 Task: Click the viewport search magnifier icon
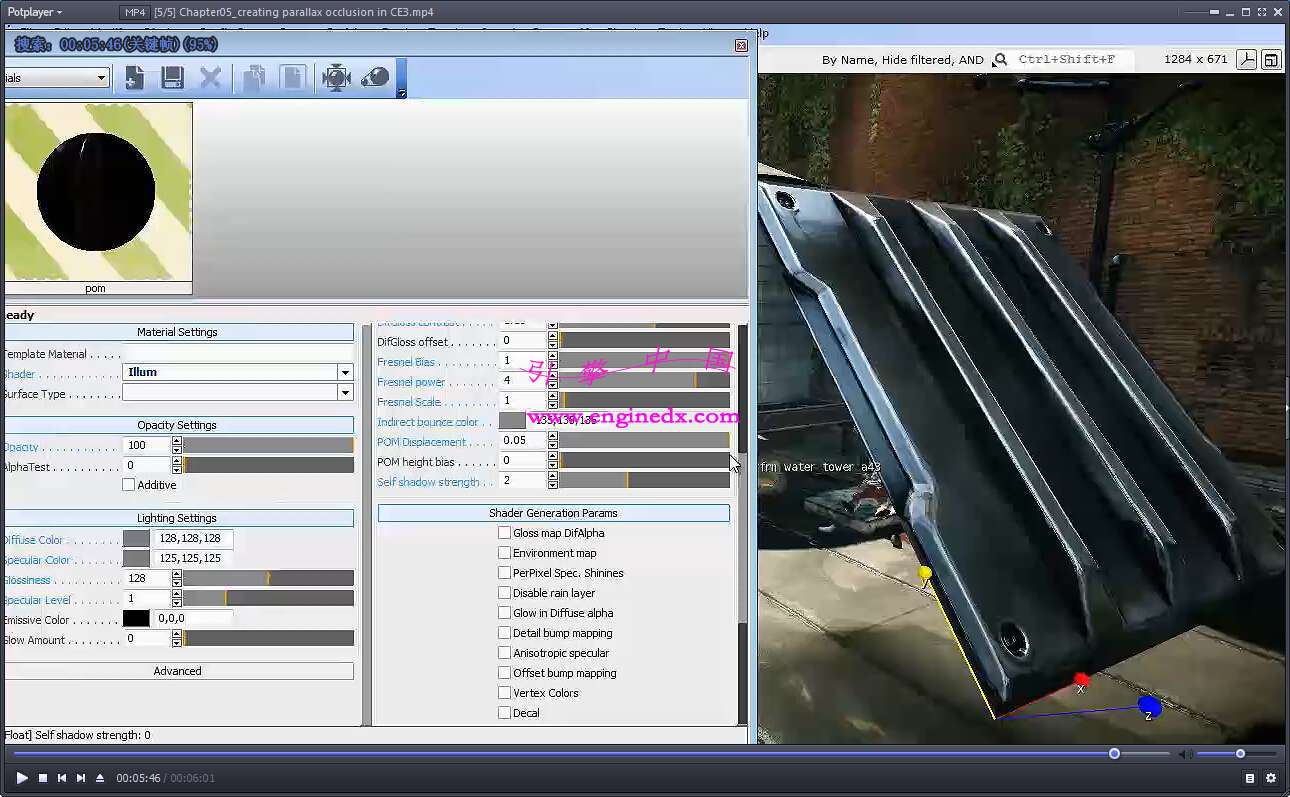1000,60
